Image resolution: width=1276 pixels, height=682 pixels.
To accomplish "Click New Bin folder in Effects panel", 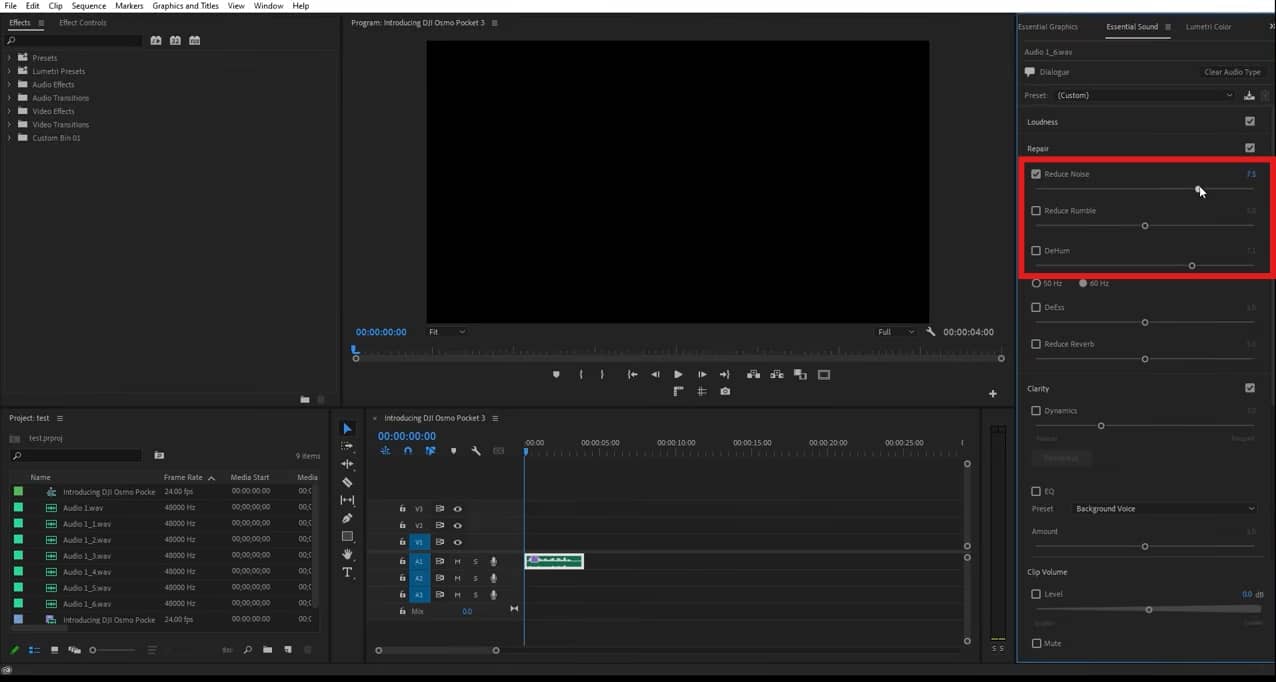I will (x=305, y=400).
